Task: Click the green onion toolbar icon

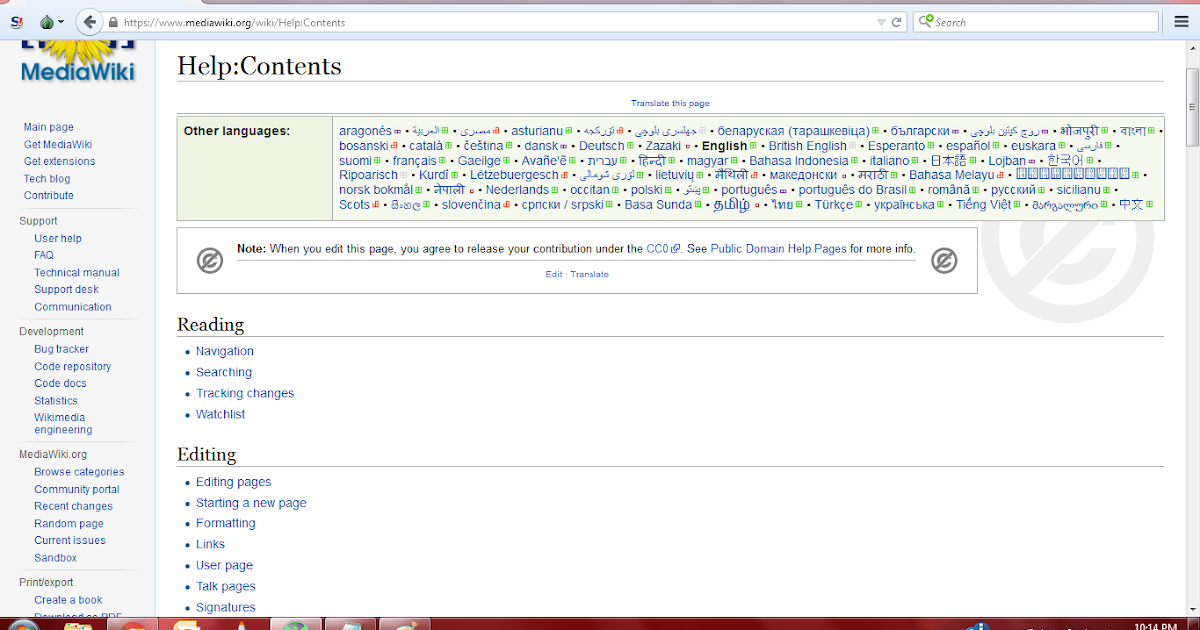Action: click(46, 22)
